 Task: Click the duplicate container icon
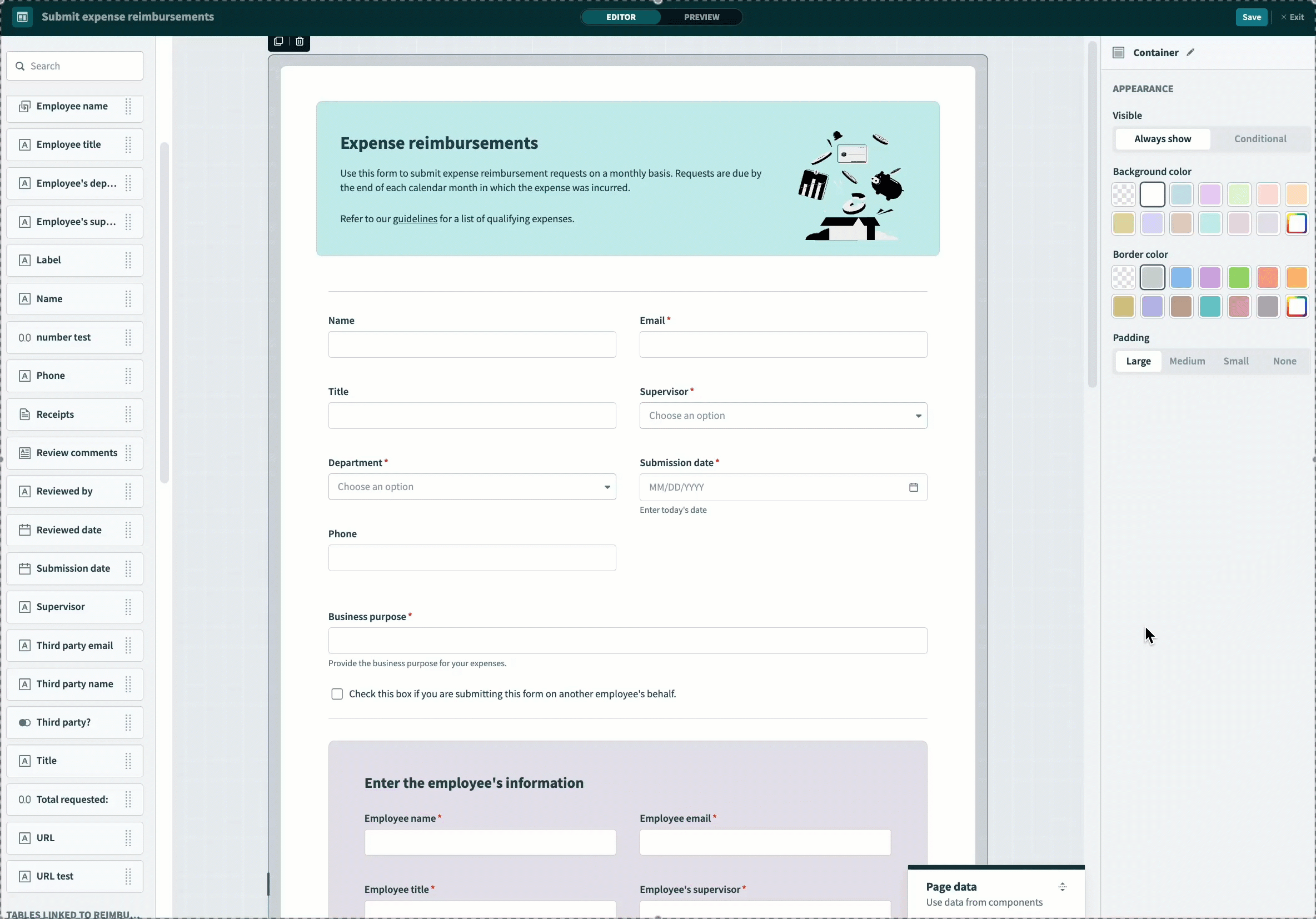coord(278,41)
